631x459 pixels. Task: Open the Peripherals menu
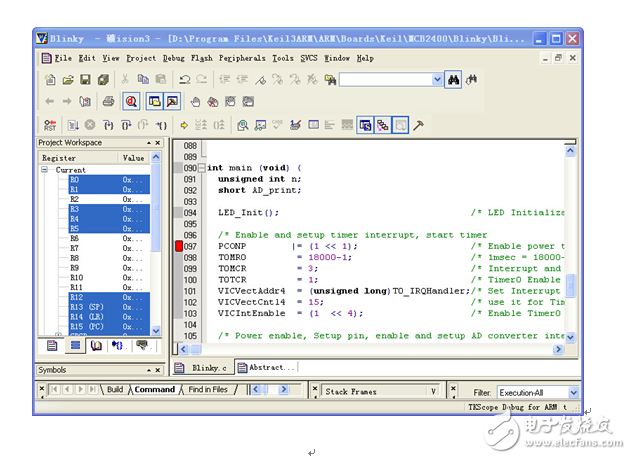pos(242,58)
